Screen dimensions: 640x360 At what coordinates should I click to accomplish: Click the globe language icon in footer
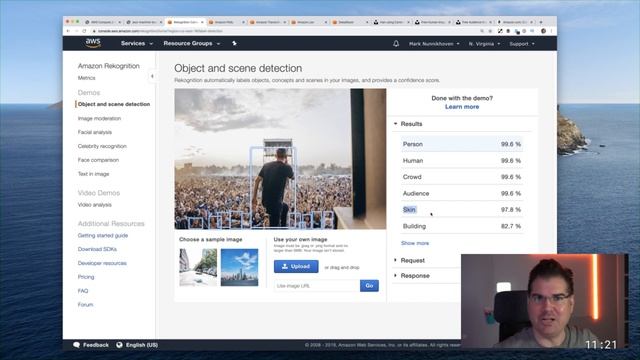119,345
